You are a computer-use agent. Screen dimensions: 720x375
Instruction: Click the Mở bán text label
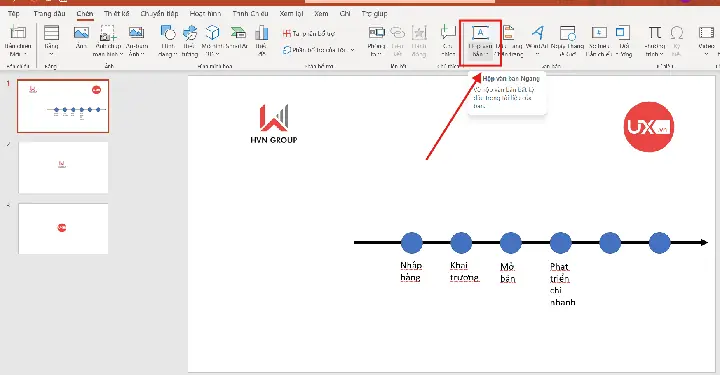point(507,272)
